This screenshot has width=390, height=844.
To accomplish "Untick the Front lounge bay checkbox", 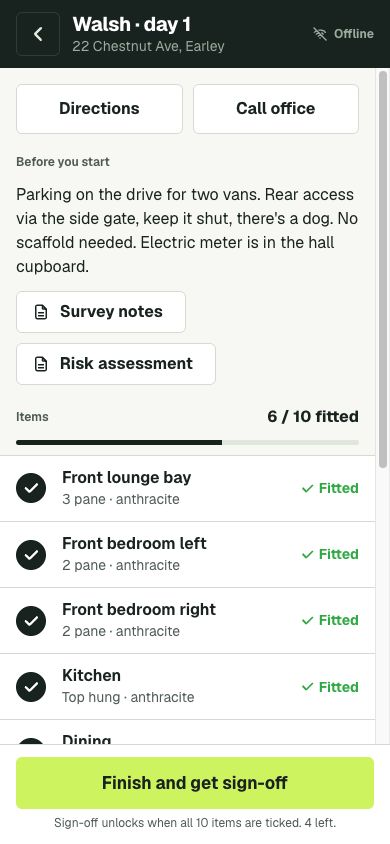I will click(x=31, y=488).
